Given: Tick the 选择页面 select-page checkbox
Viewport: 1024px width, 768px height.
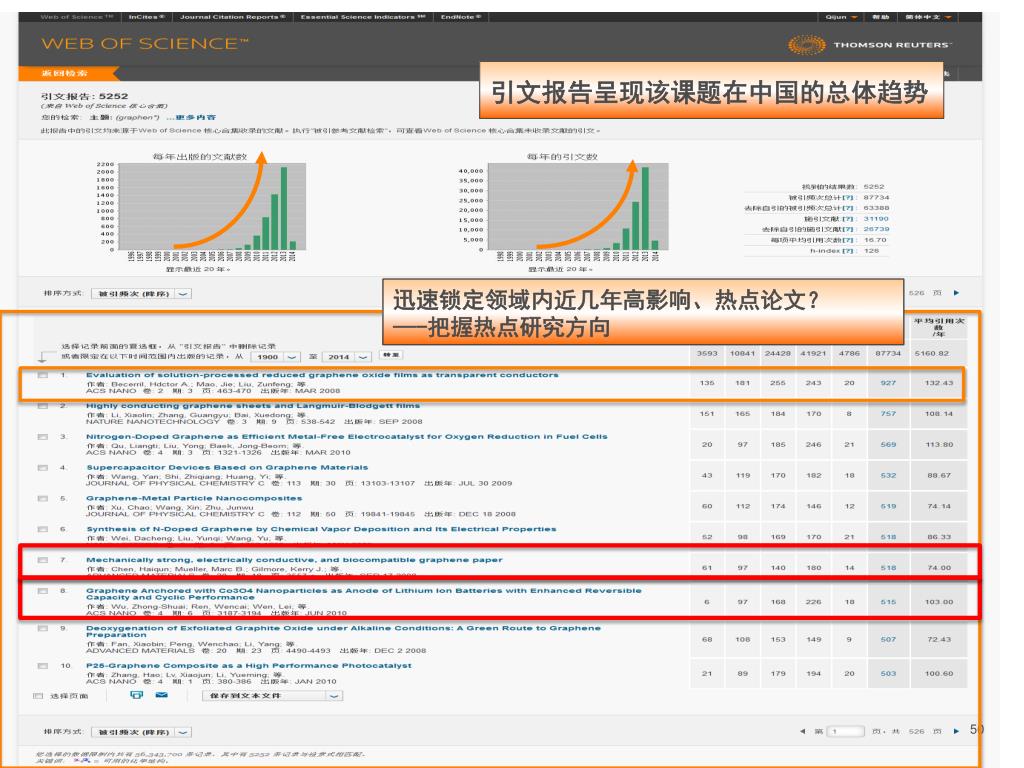Looking at the screenshot, I should coord(39,696).
